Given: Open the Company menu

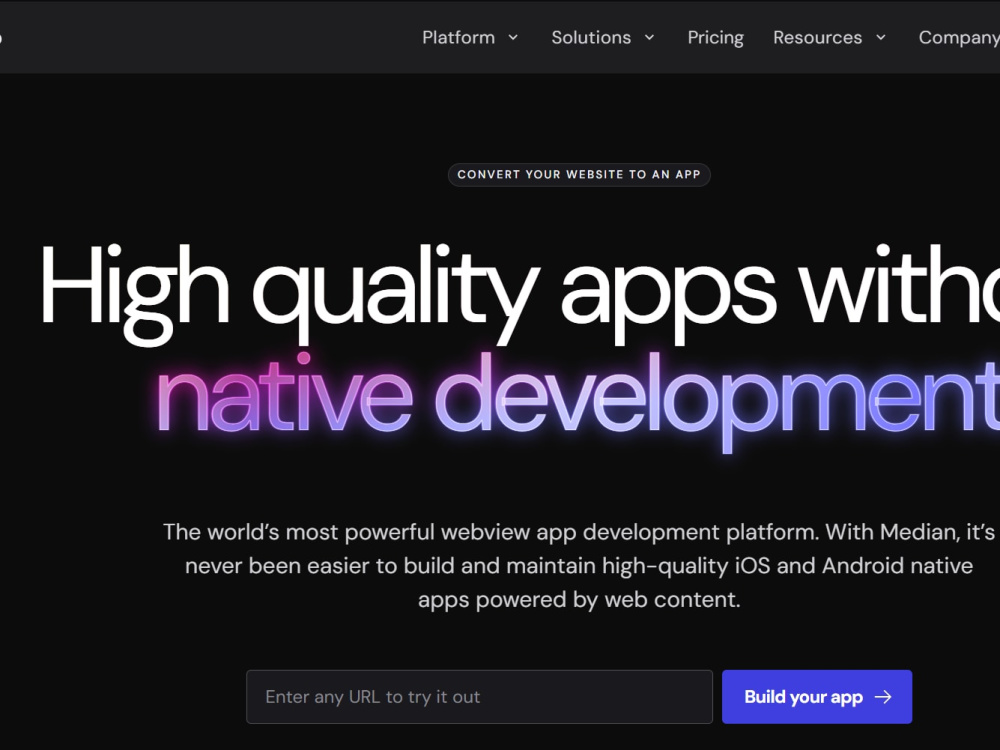Looking at the screenshot, I should [959, 38].
